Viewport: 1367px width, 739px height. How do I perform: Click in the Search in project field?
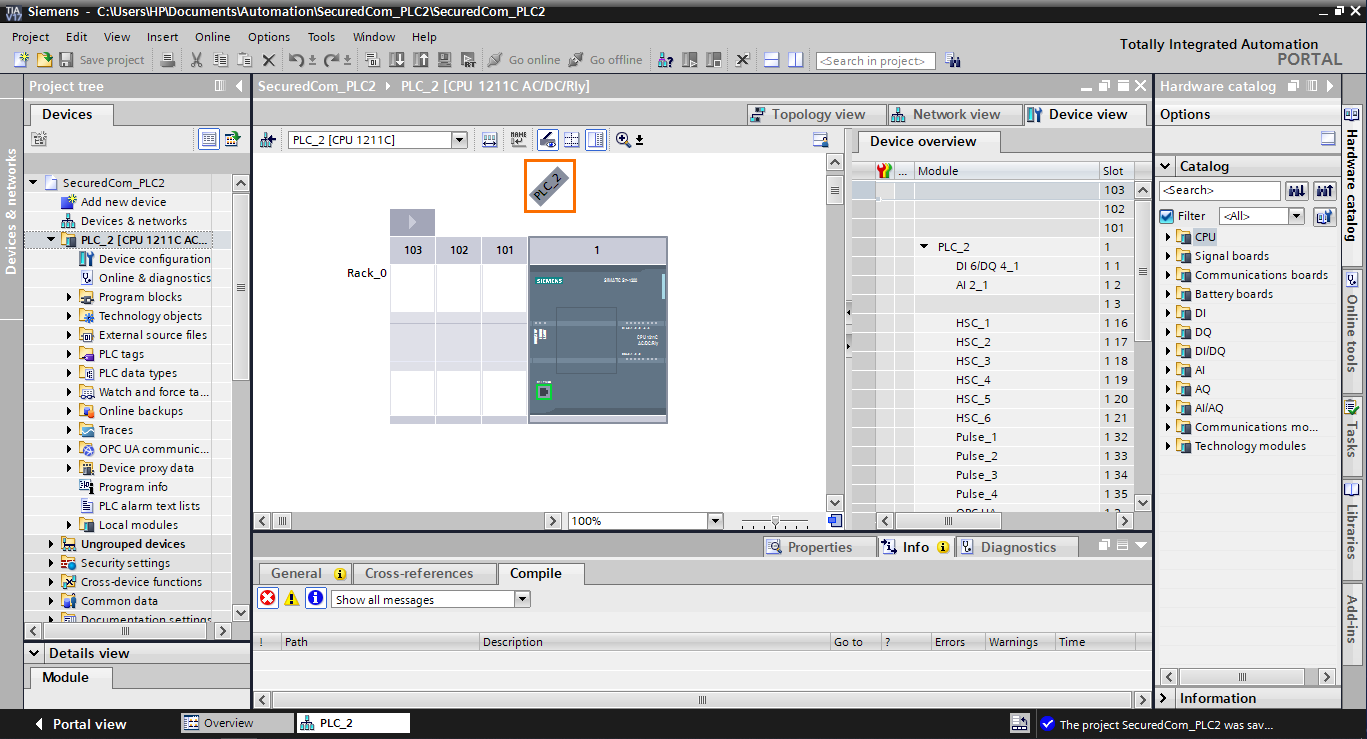(x=875, y=61)
